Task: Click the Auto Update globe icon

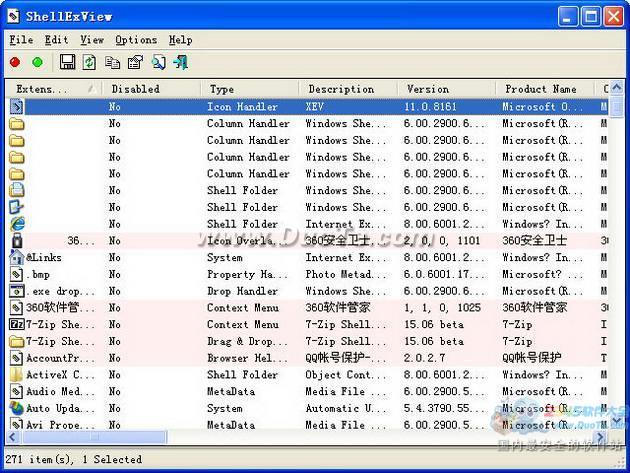Action: point(17,408)
